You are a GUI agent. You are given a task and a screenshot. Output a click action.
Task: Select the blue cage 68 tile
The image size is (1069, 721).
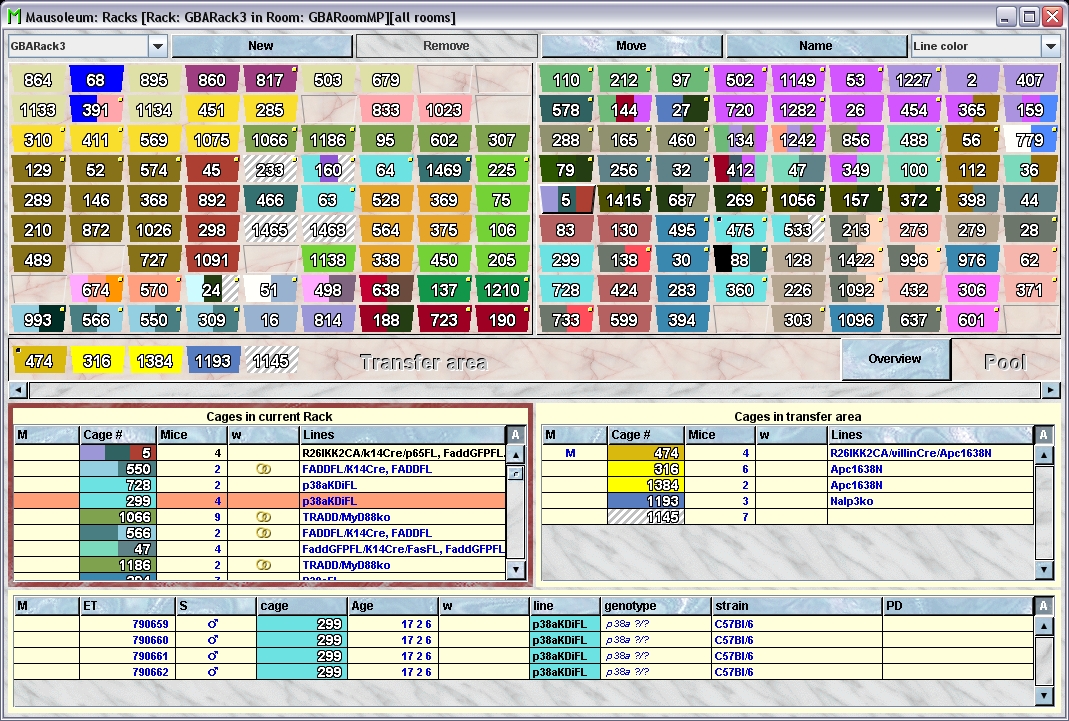pyautogui.click(x=95, y=78)
